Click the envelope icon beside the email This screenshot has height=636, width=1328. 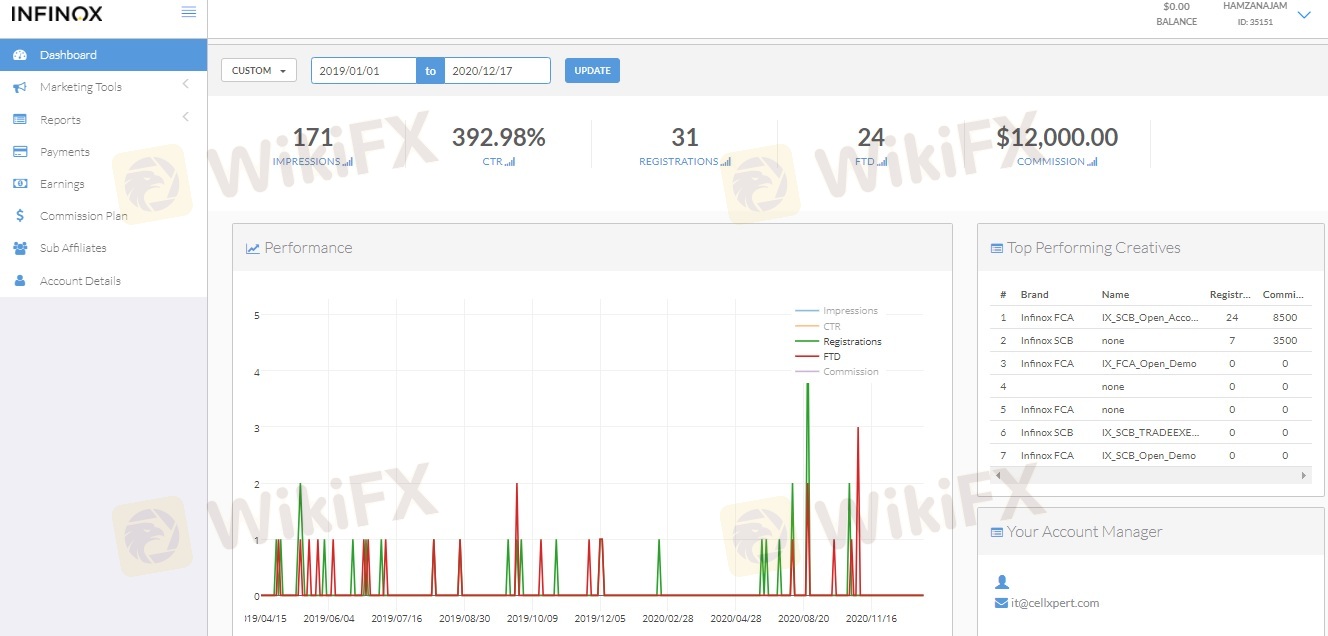(1002, 603)
